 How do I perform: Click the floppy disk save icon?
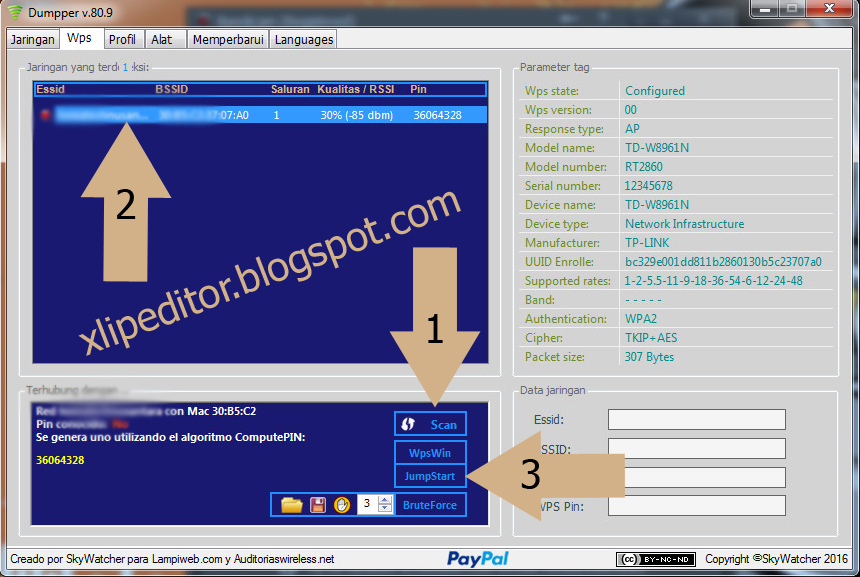(x=318, y=505)
